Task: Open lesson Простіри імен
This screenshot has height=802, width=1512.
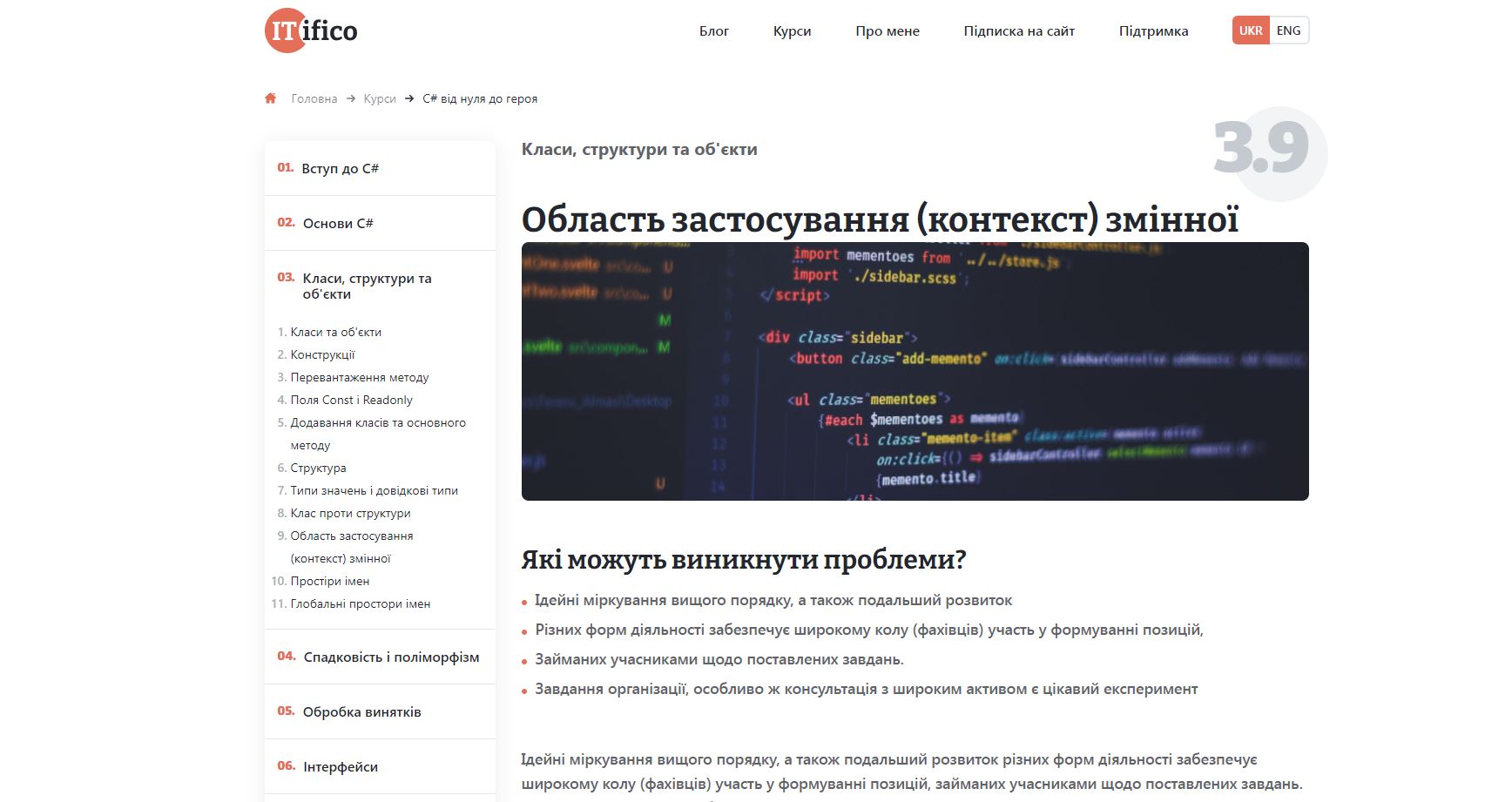Action: tap(329, 581)
